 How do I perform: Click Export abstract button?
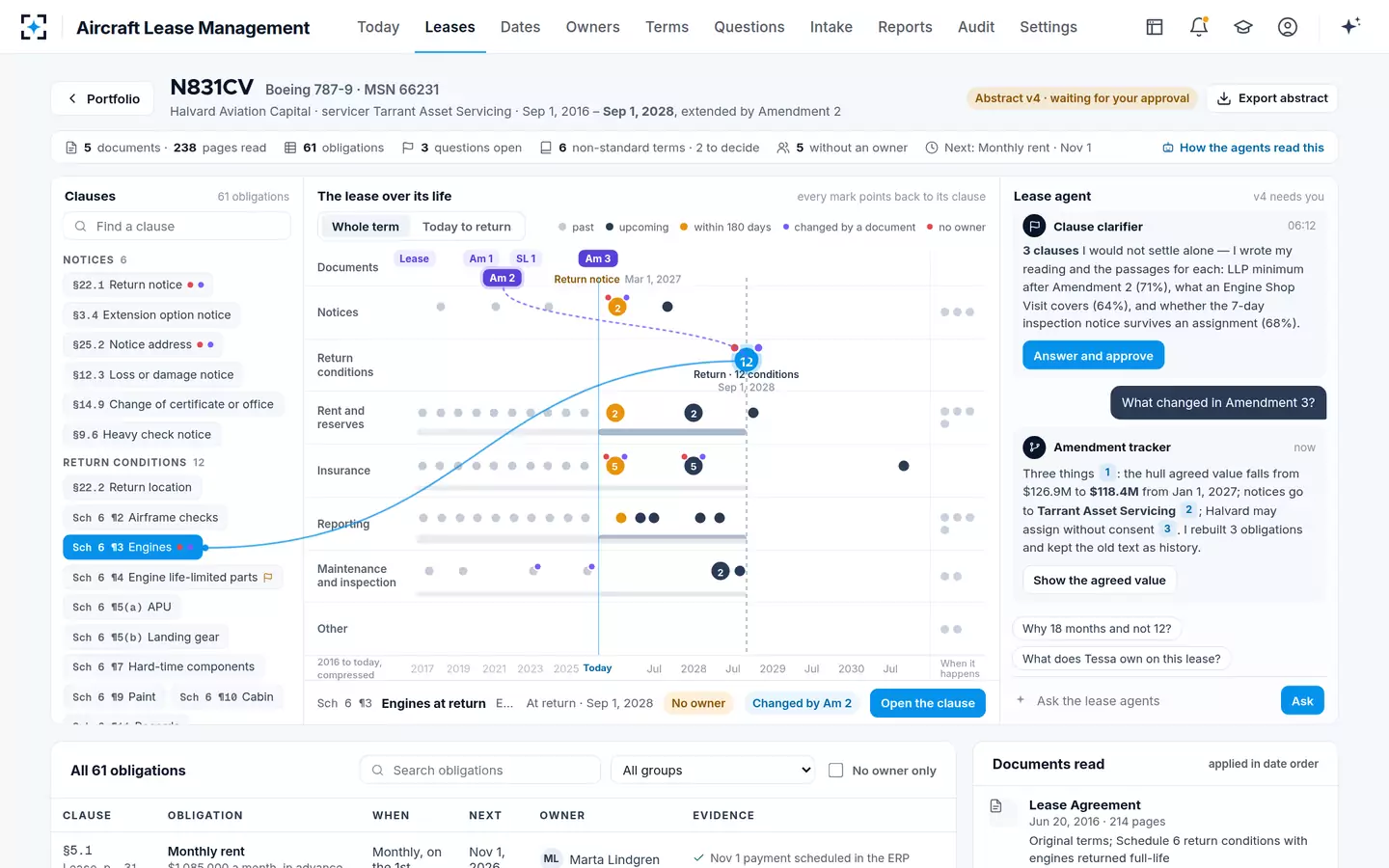(1272, 98)
